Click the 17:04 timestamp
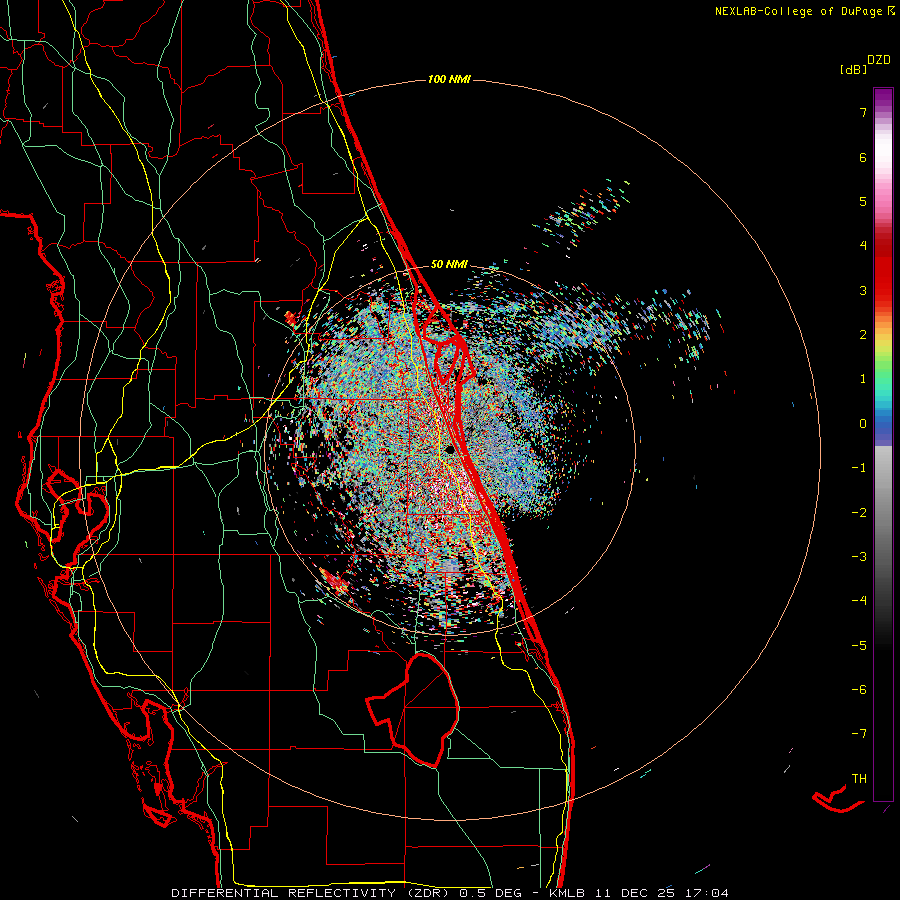The height and width of the screenshot is (900, 900). pos(706,893)
